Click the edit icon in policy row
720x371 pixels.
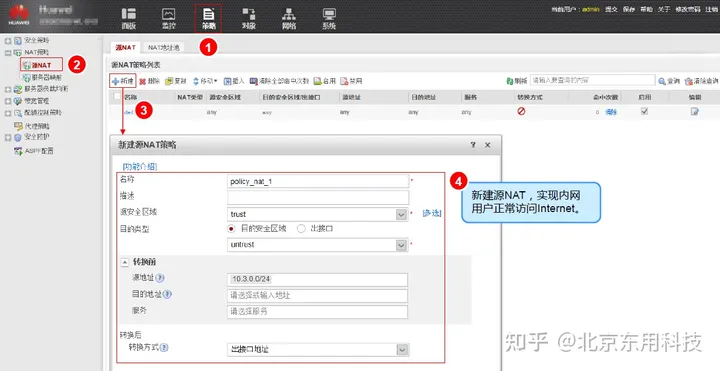pyautogui.click(x=694, y=111)
